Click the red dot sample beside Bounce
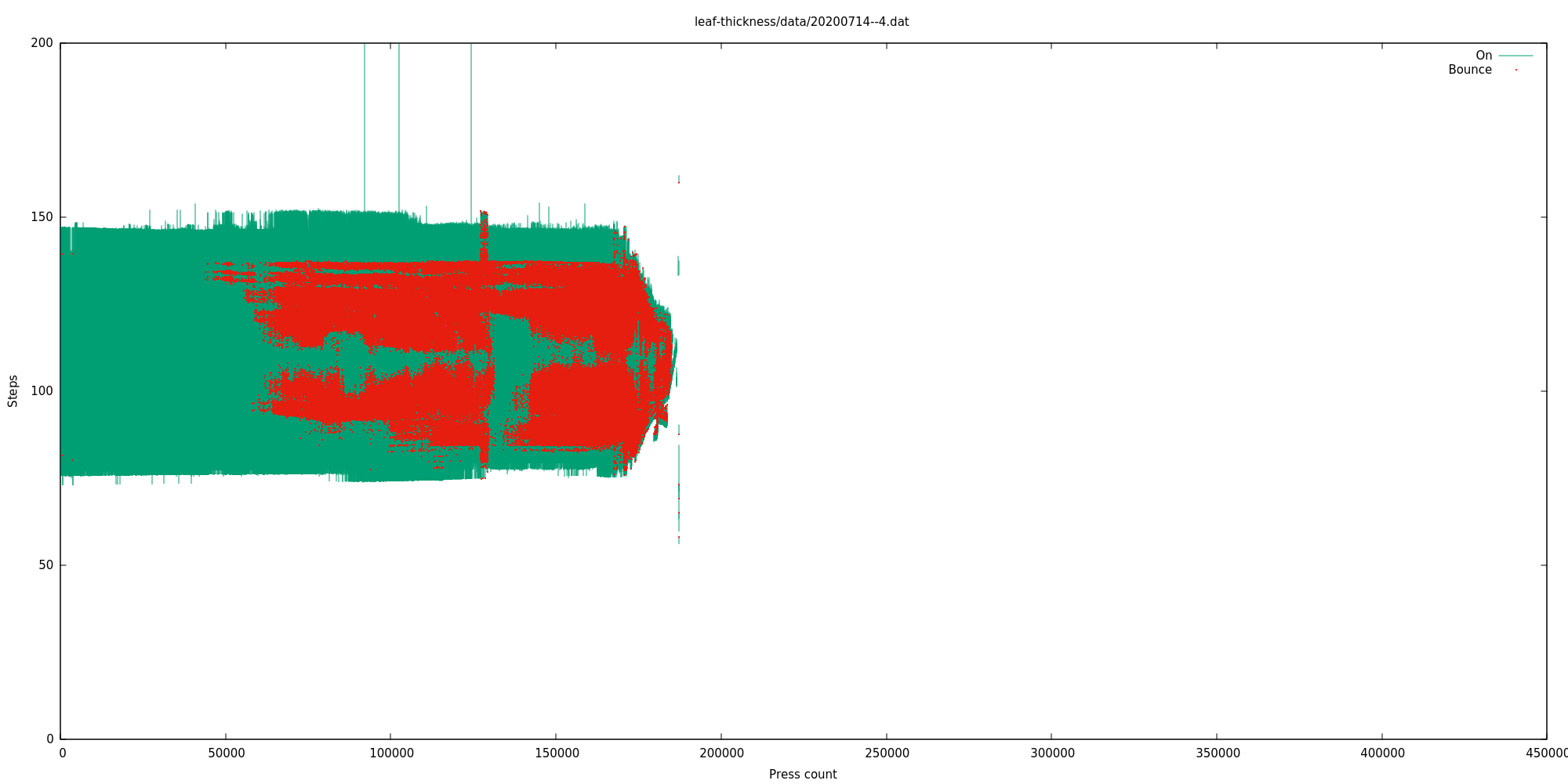The image size is (1568, 784). click(1515, 70)
